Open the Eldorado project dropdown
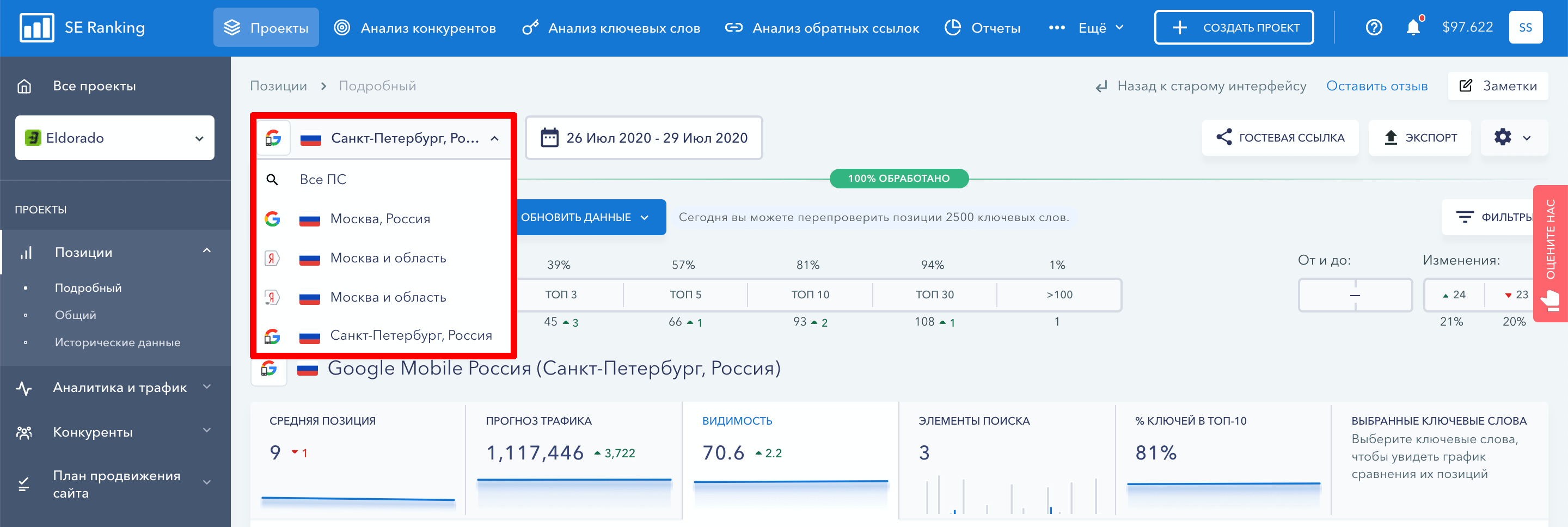 point(114,138)
